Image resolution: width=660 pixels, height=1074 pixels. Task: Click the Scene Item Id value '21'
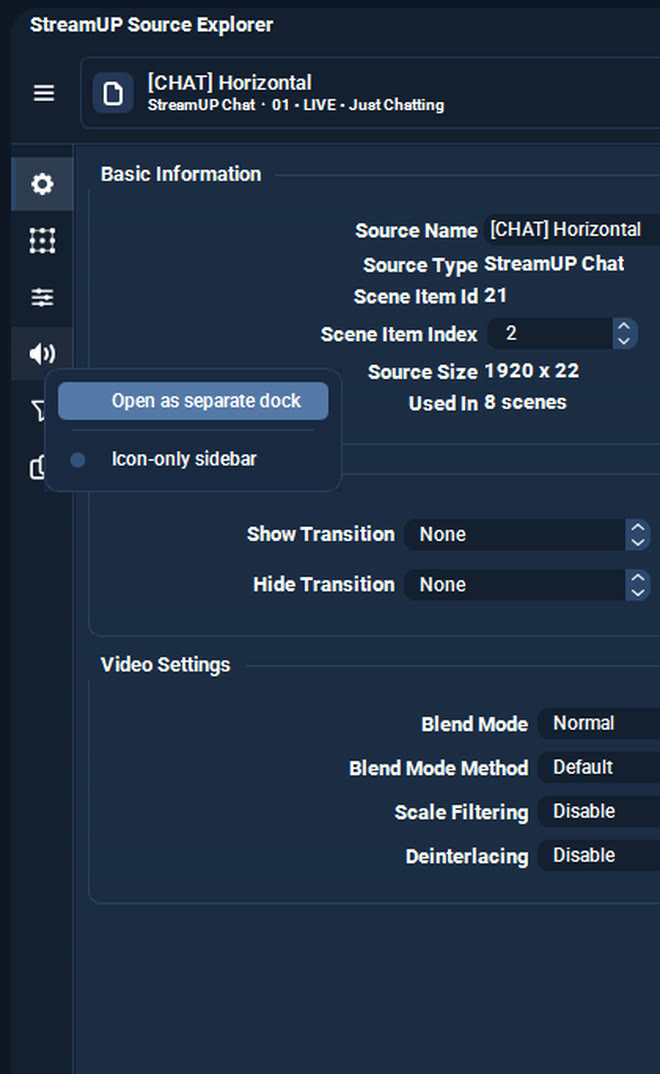pyautogui.click(x=495, y=296)
